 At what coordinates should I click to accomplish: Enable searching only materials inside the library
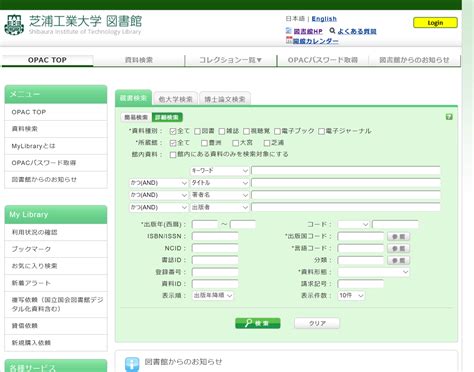tap(173, 155)
